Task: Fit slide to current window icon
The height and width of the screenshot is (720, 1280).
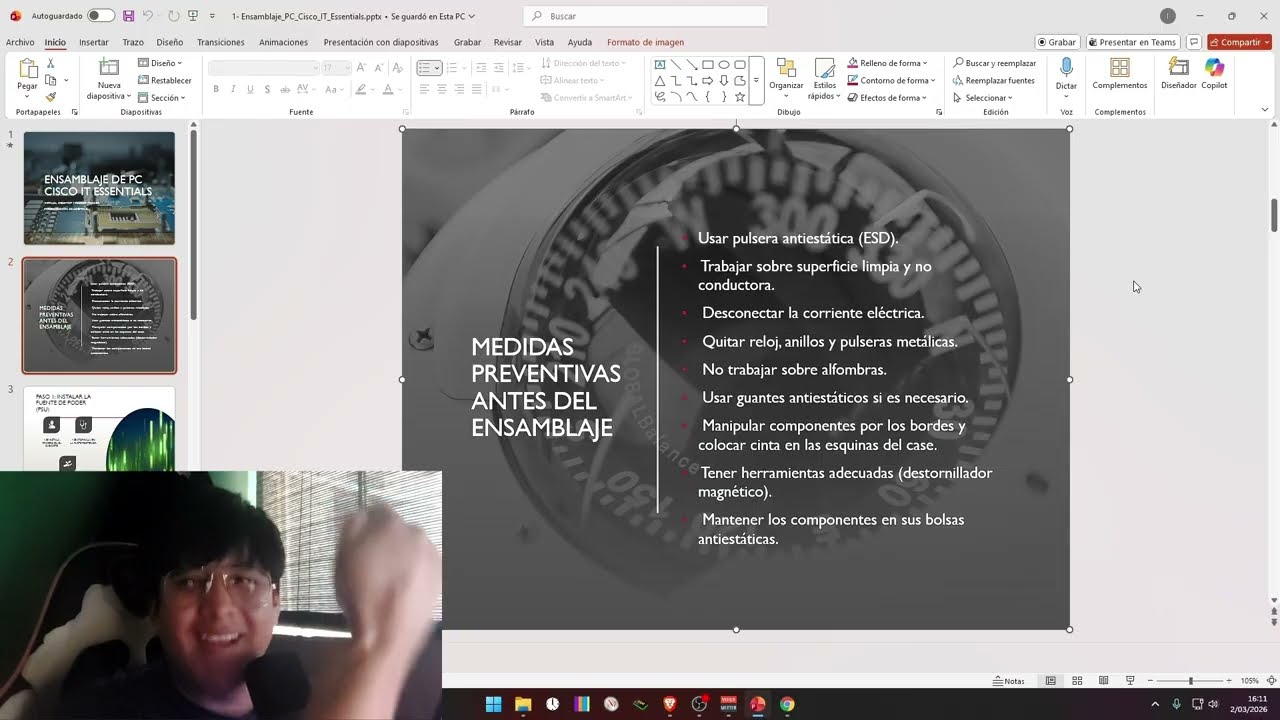Action: [1269, 681]
